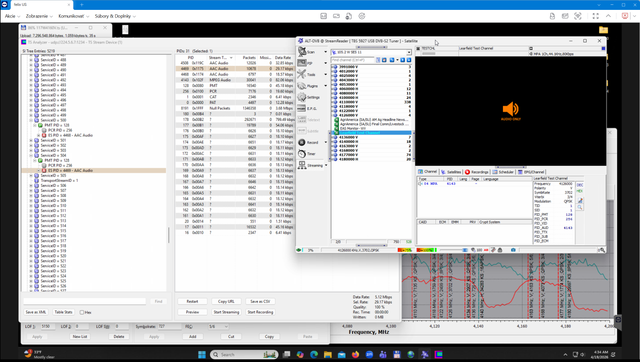
Task: Click the Windows taskbar Search box
Action: tap(244, 354)
